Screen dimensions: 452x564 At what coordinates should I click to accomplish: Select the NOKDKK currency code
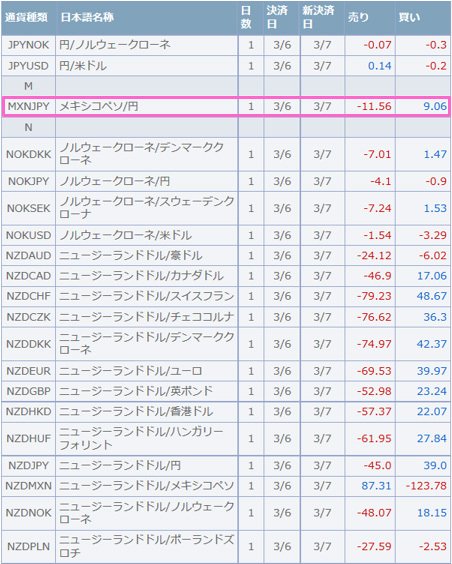pos(28,154)
